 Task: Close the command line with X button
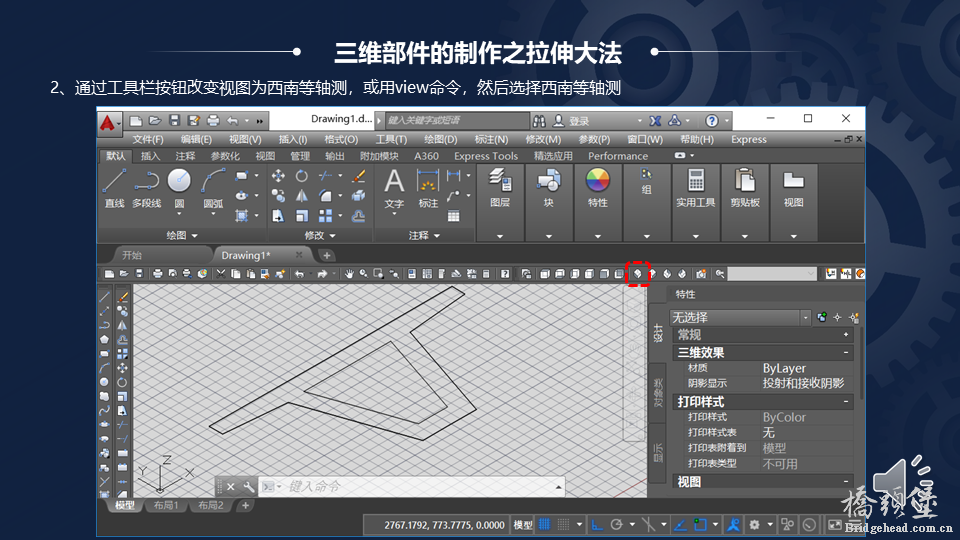pyautogui.click(x=231, y=487)
